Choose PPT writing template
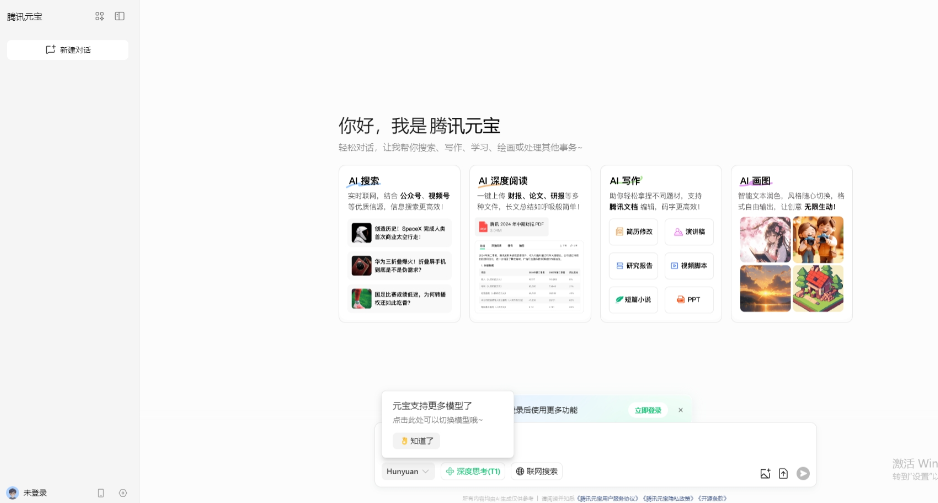This screenshot has width=938, height=503. pos(689,300)
